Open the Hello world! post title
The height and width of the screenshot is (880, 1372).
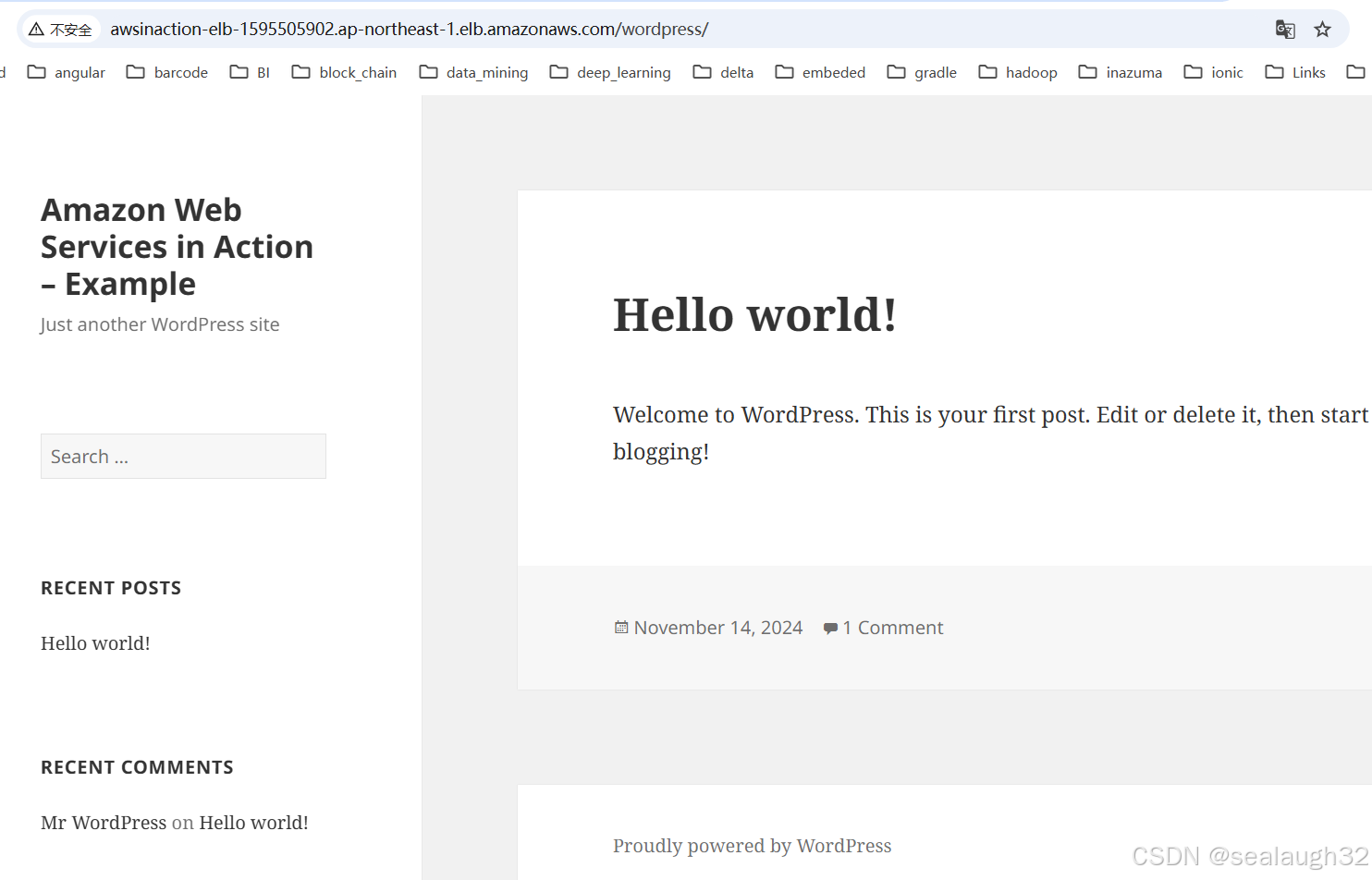pyautogui.click(x=754, y=315)
